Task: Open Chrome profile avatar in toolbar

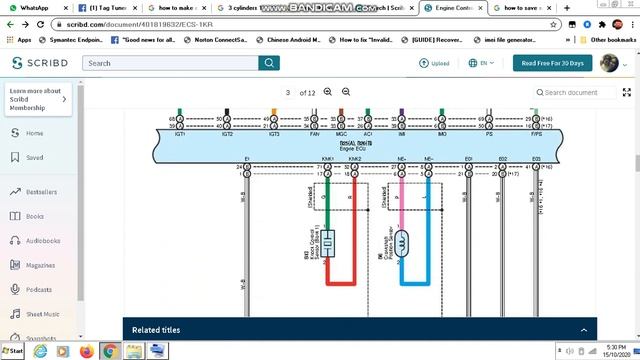Action: [617, 24]
